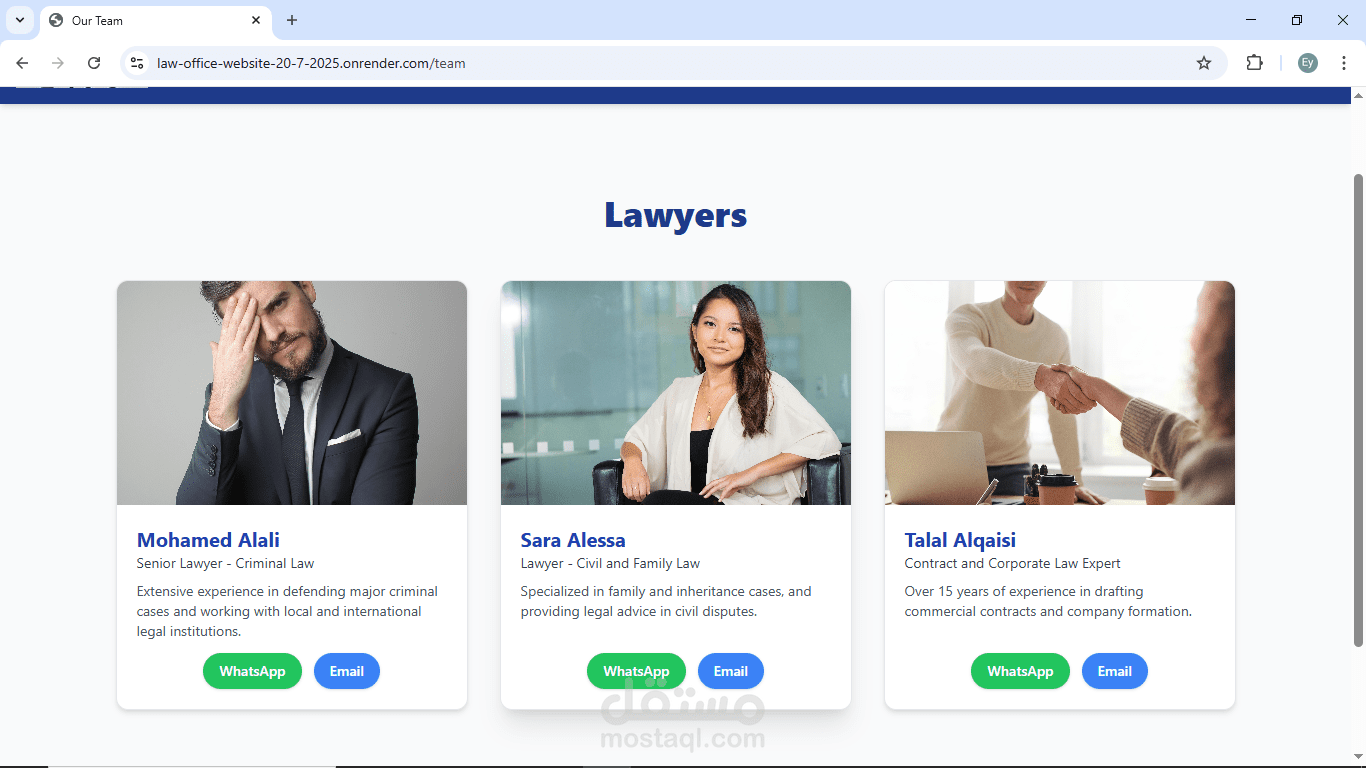Click the browser forward arrow

click(58, 63)
